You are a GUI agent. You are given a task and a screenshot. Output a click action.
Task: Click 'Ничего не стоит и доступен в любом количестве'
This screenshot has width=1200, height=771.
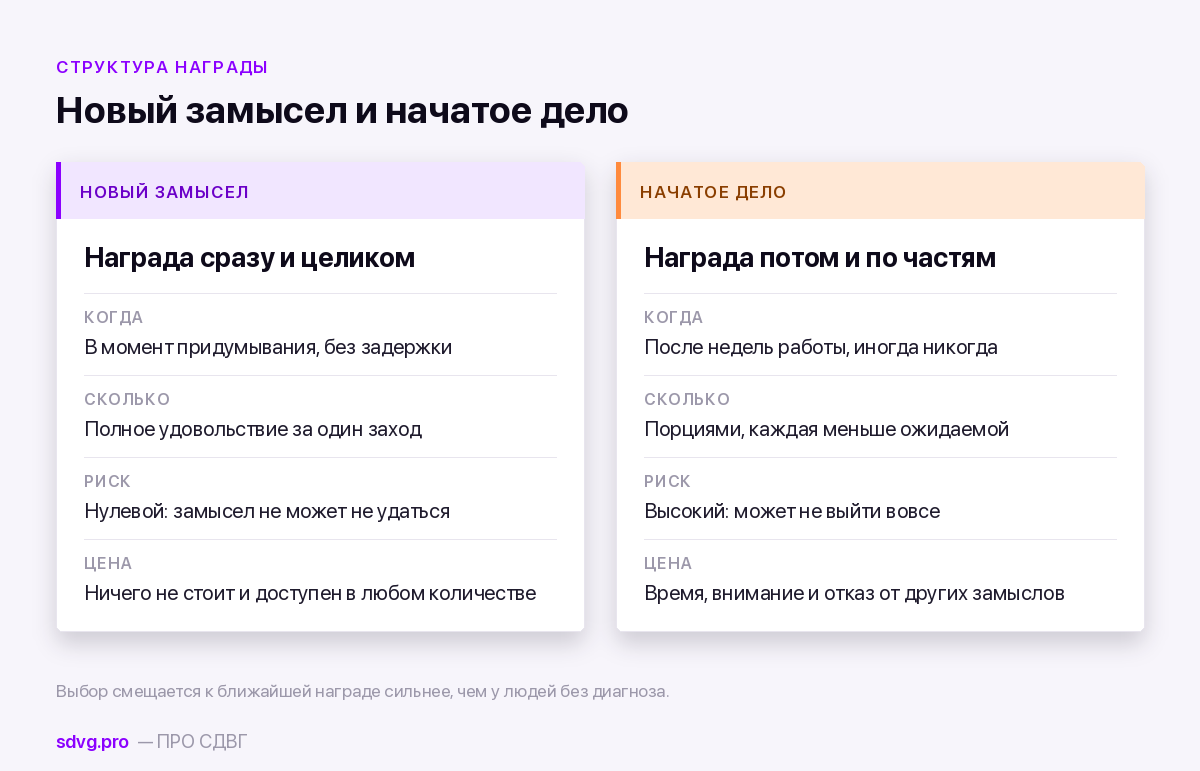[x=310, y=594]
